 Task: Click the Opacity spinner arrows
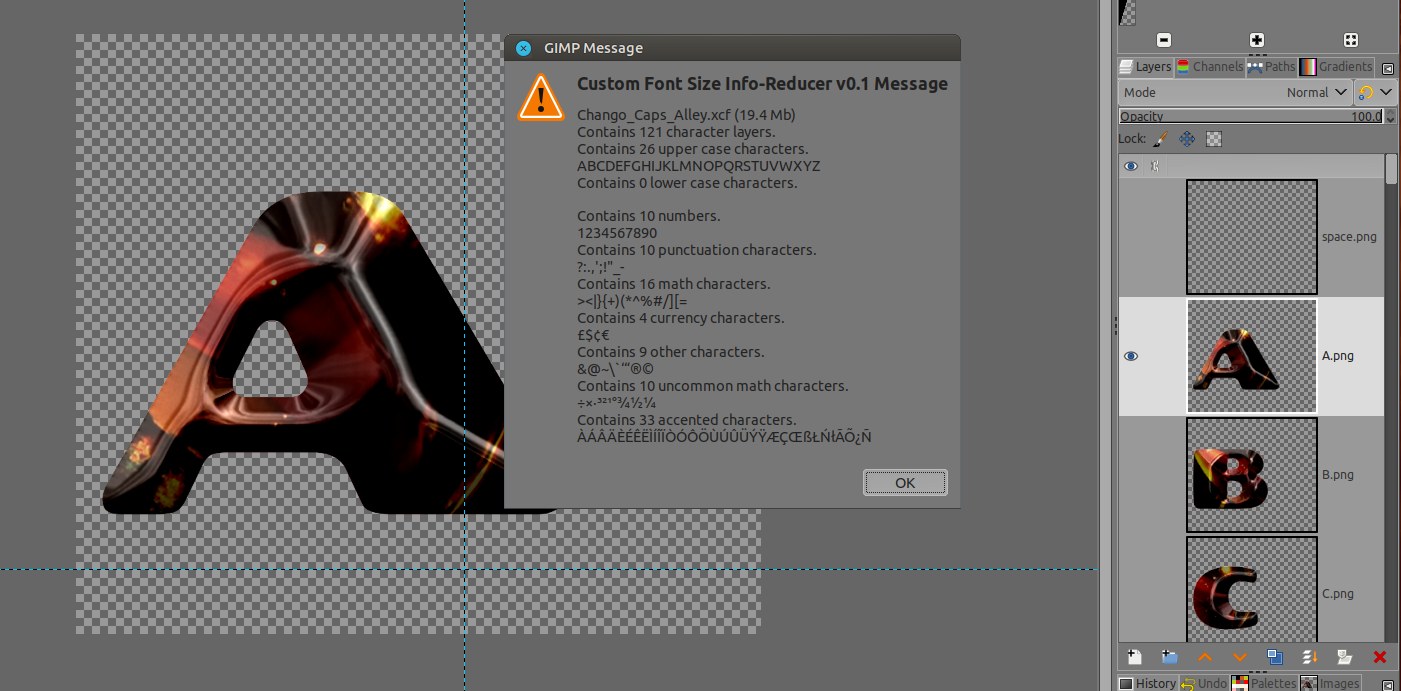click(x=1390, y=116)
